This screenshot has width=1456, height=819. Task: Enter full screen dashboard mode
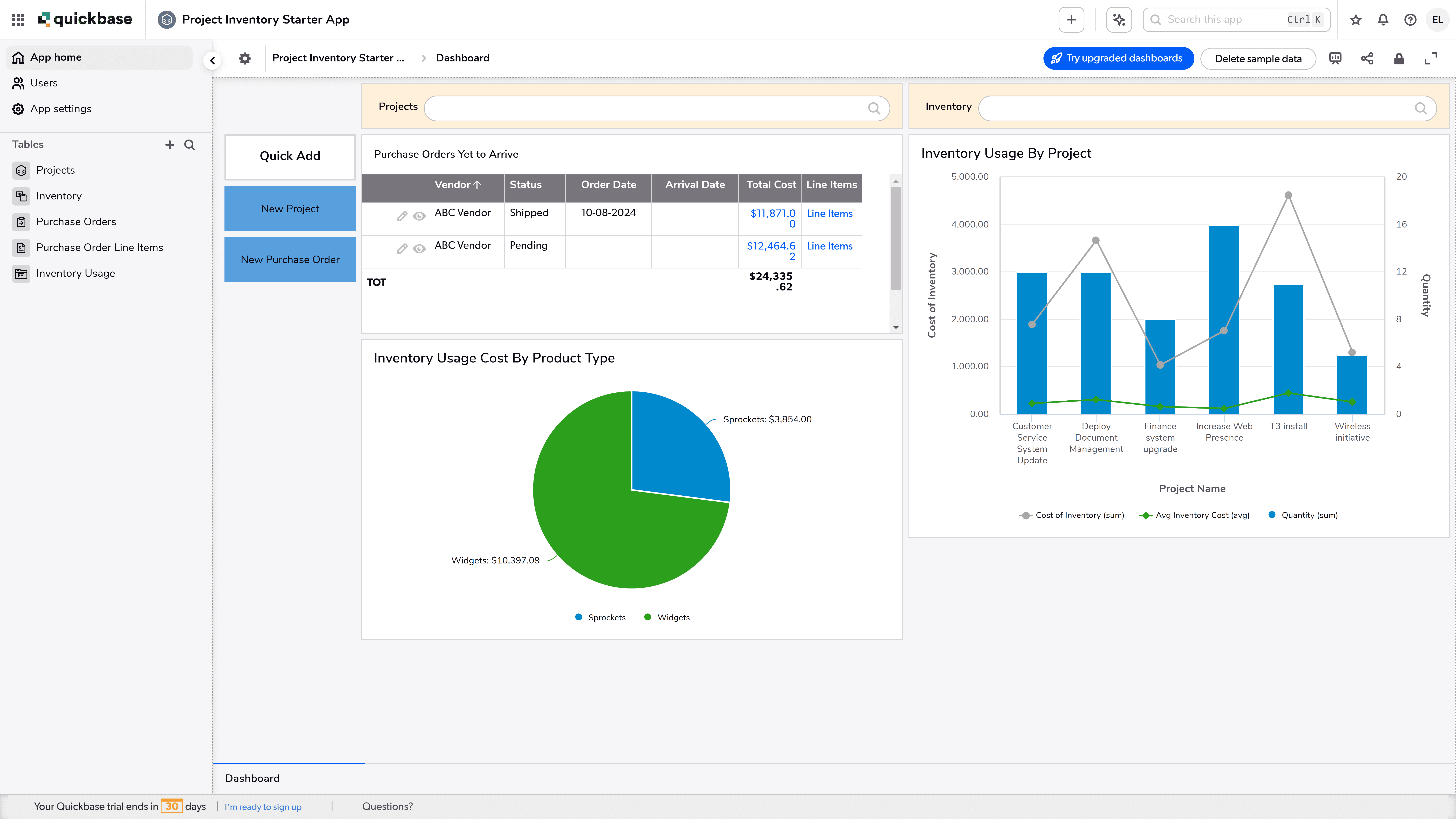(1431, 58)
